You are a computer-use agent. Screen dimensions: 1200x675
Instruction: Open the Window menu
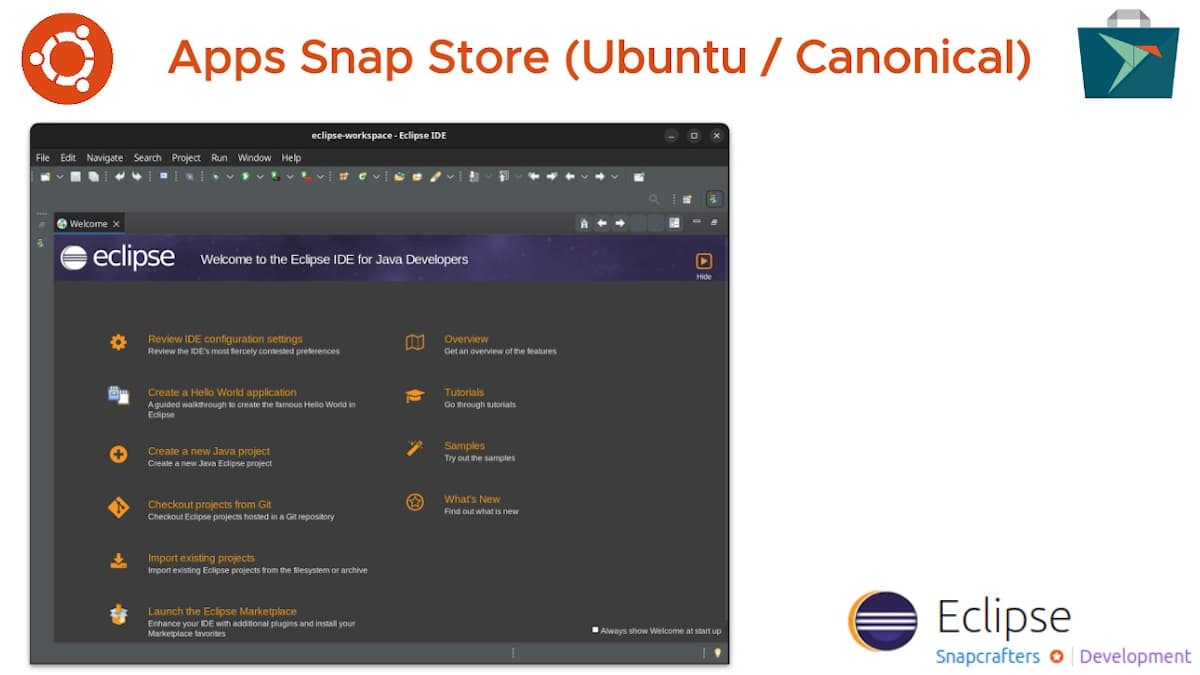[255, 158]
